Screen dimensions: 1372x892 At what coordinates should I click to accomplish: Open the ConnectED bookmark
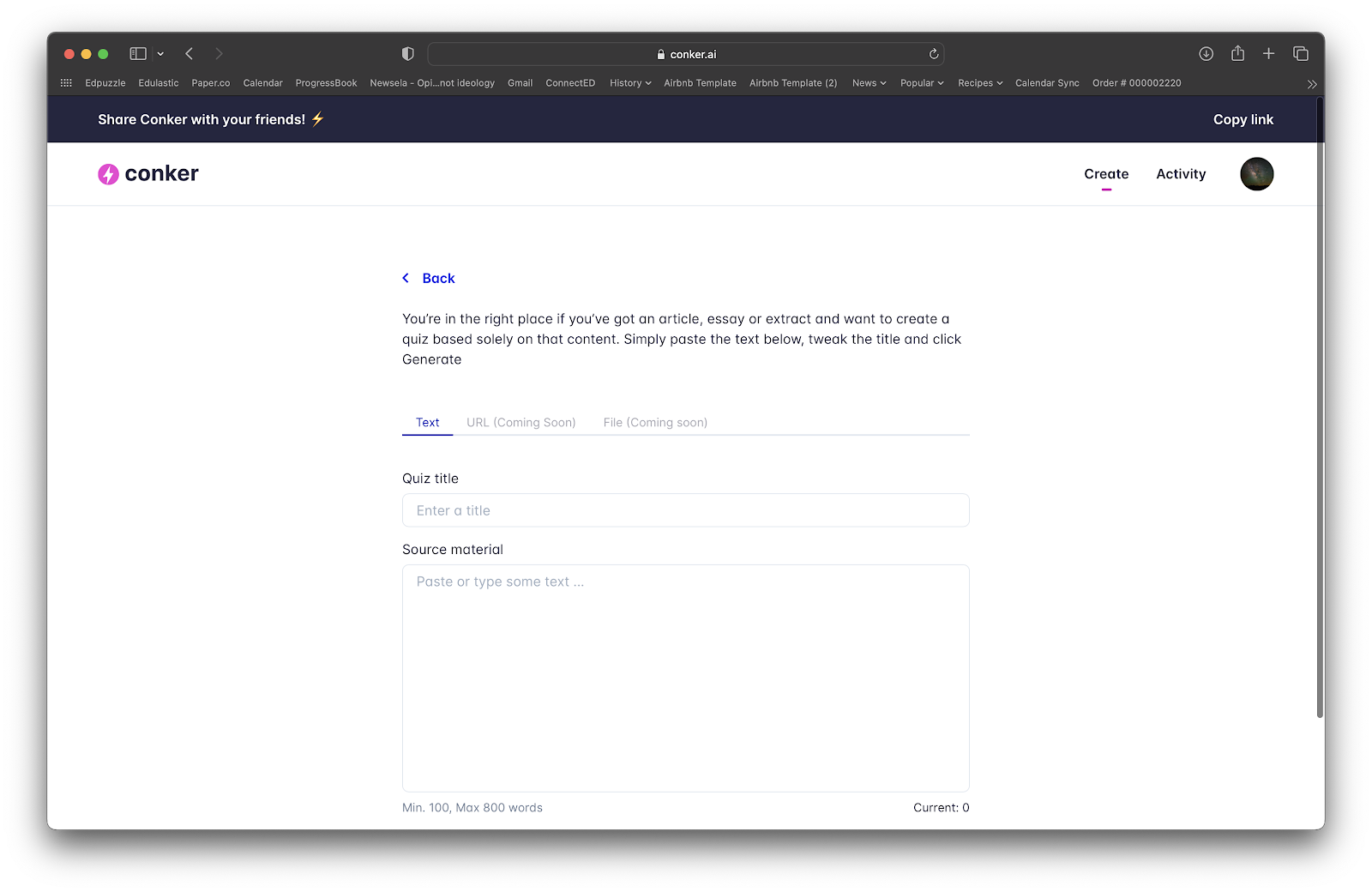click(x=570, y=83)
